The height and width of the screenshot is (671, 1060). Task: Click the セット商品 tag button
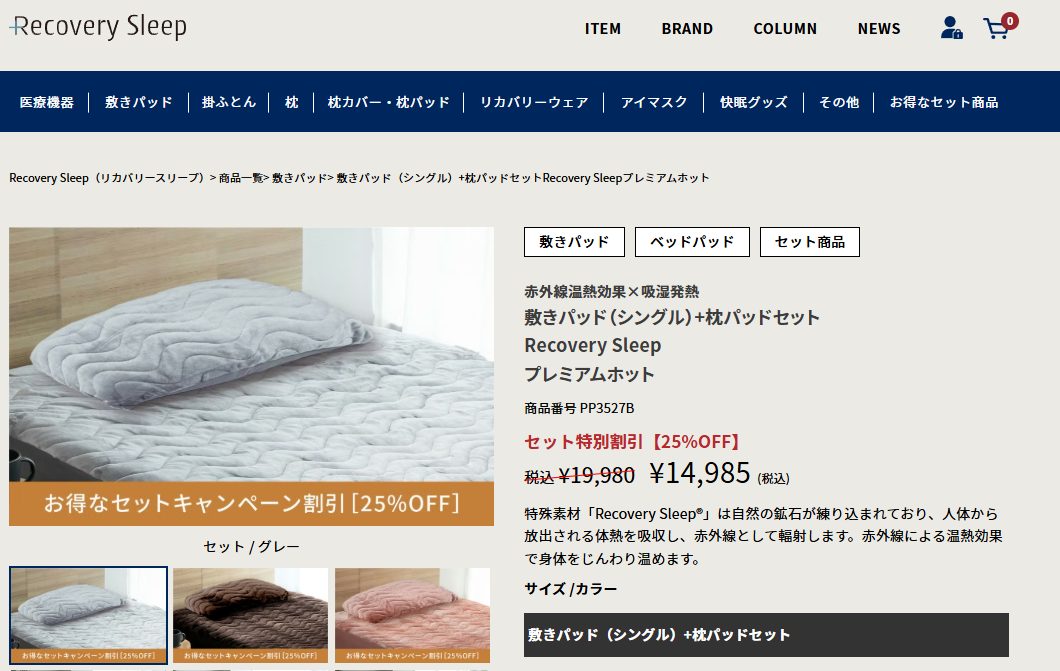tap(809, 242)
